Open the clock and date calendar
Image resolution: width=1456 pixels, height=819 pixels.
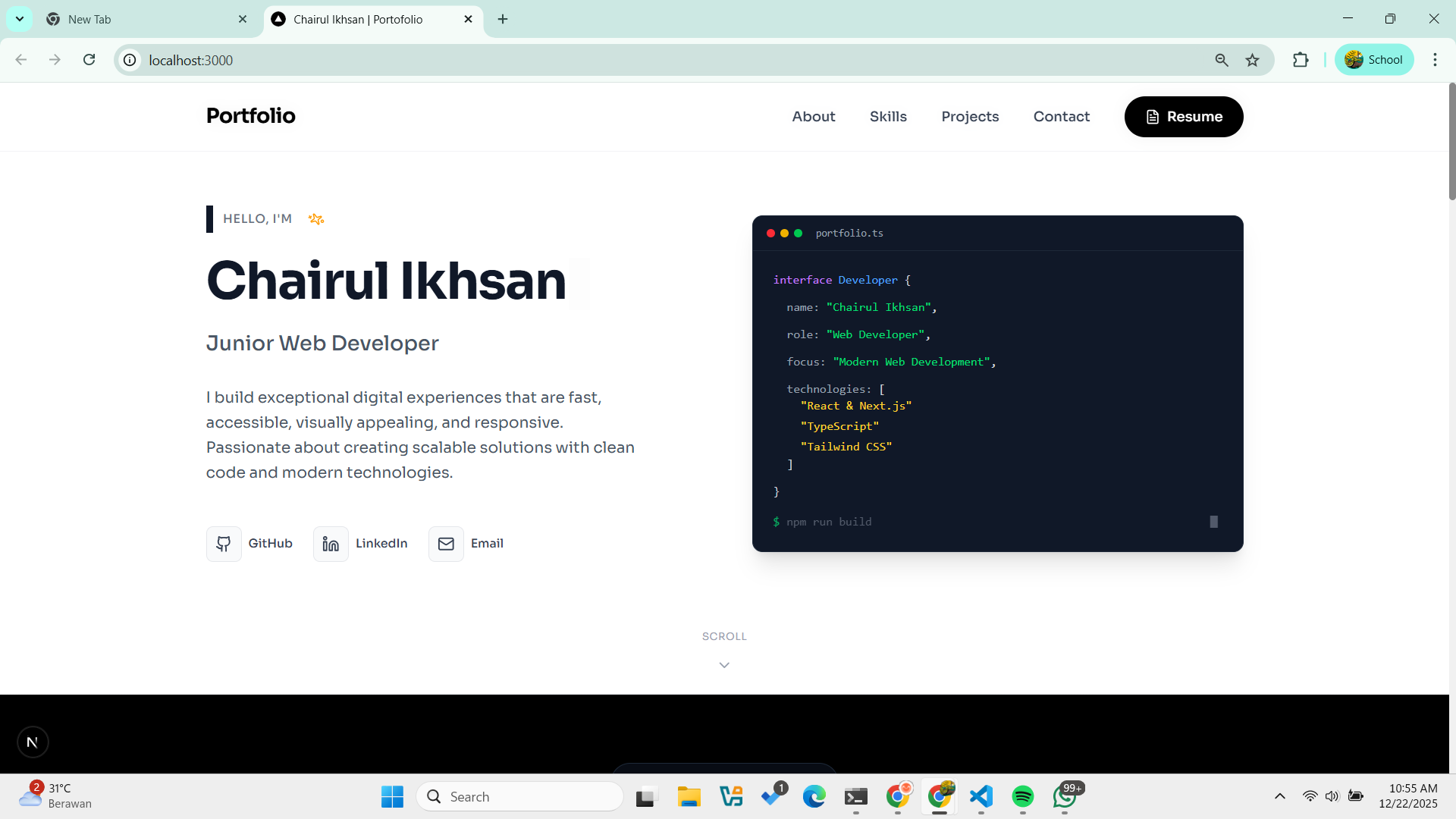coord(1408,796)
